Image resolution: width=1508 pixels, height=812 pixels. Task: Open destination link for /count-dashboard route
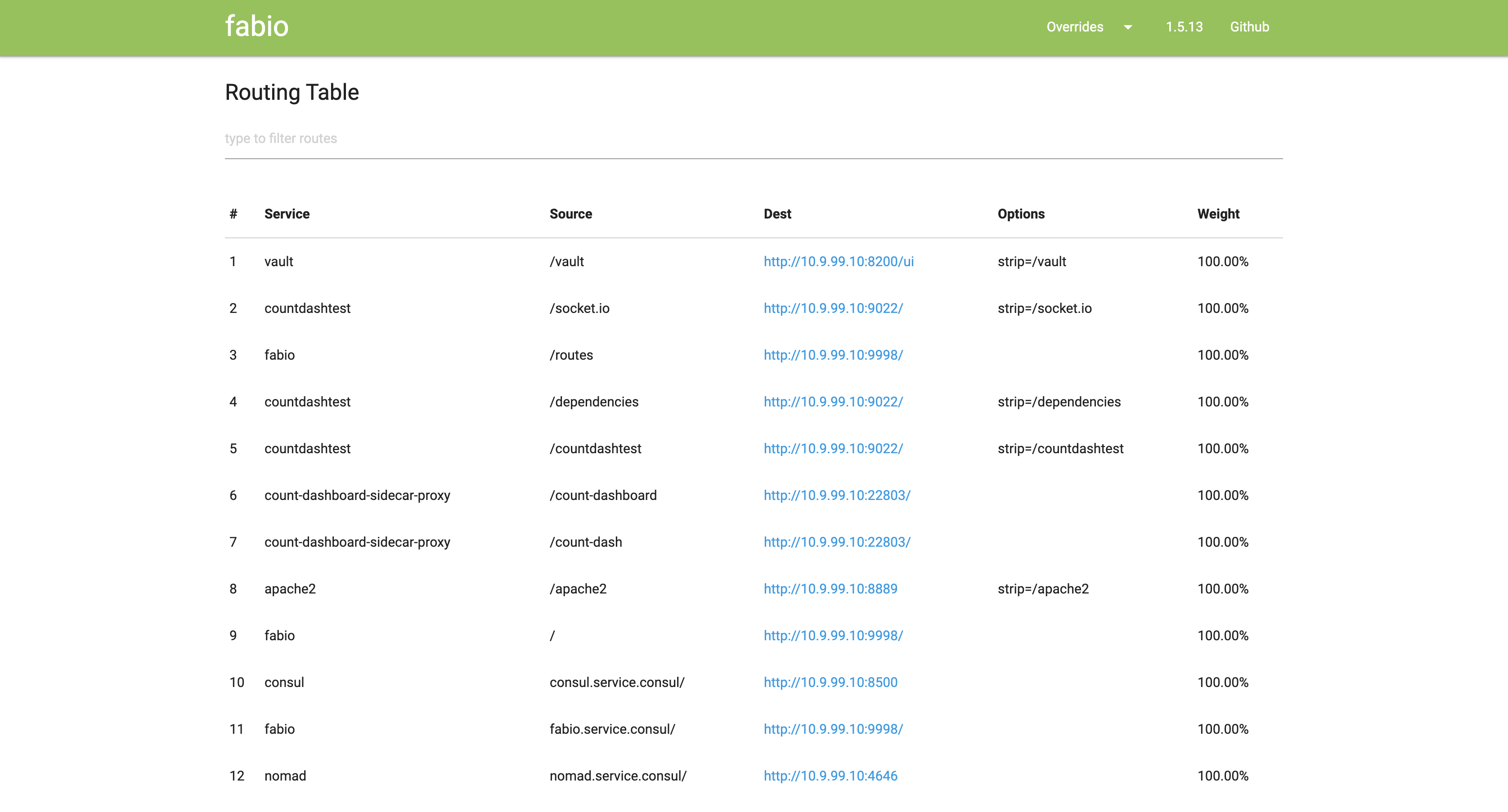837,495
